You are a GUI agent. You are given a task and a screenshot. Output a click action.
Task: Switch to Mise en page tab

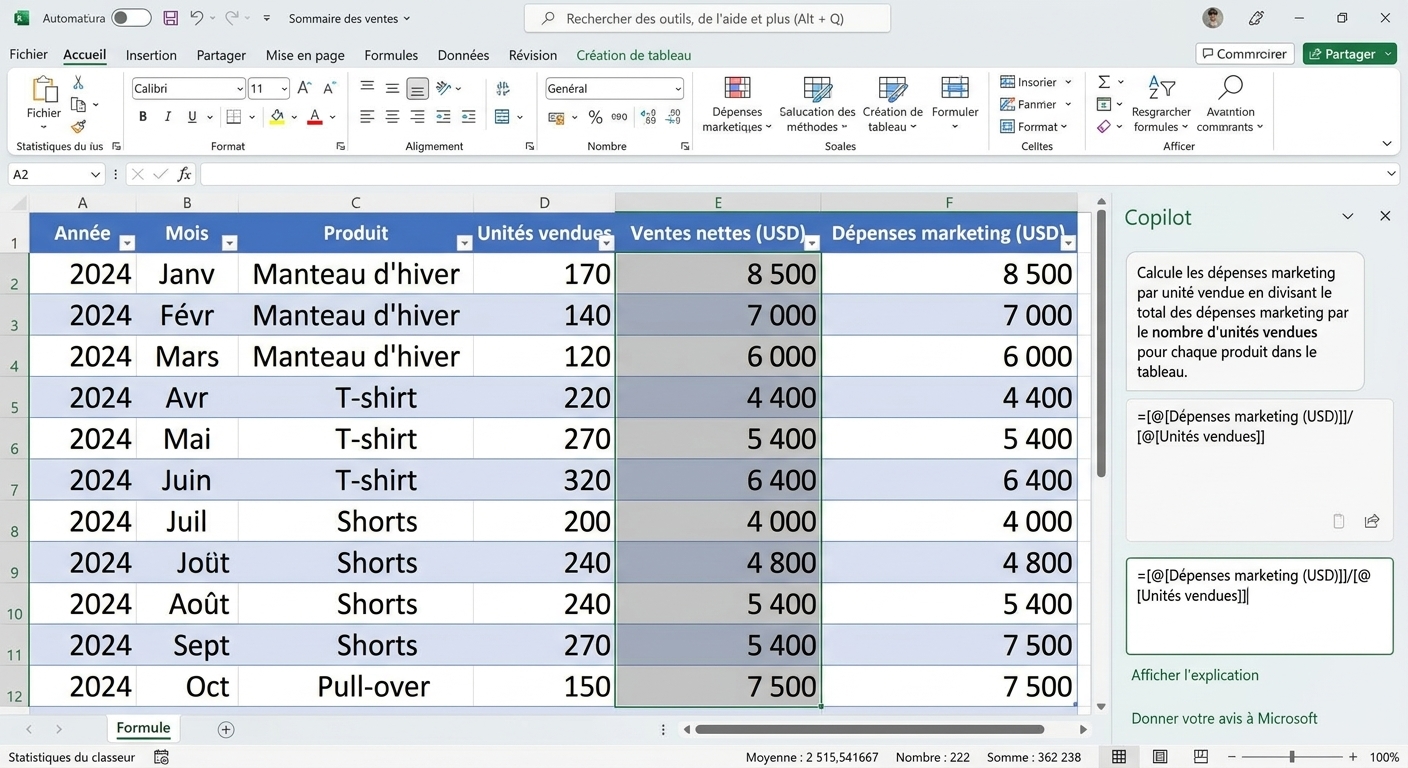click(305, 55)
